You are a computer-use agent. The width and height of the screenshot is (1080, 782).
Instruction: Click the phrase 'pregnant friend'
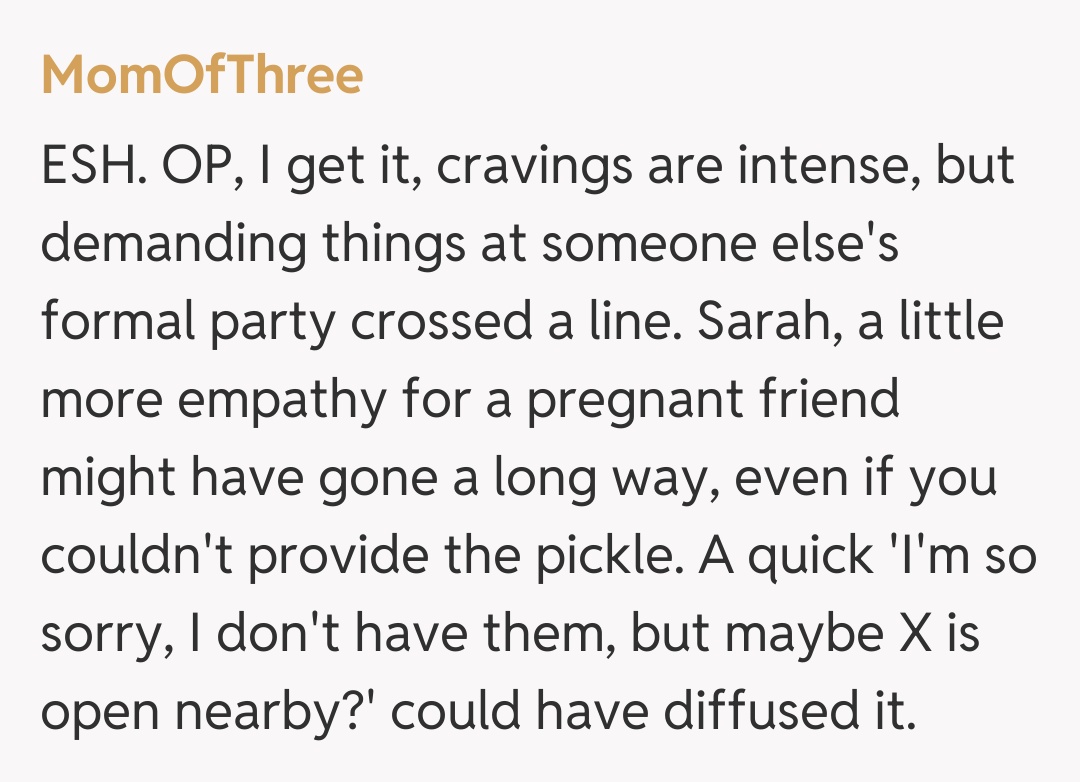tap(713, 401)
